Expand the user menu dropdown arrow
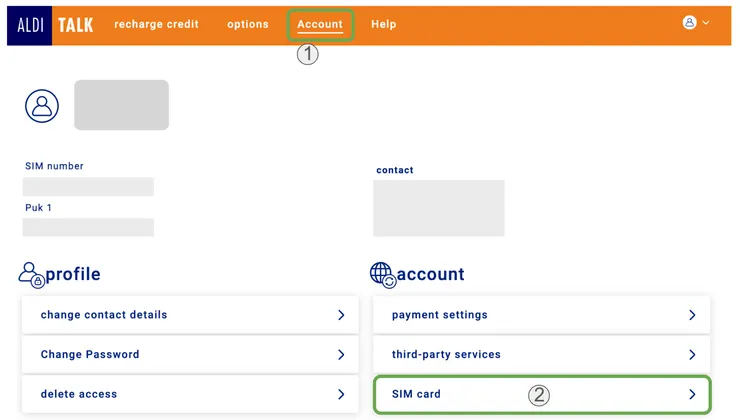Viewport: 740px width, 420px height. (x=706, y=23)
